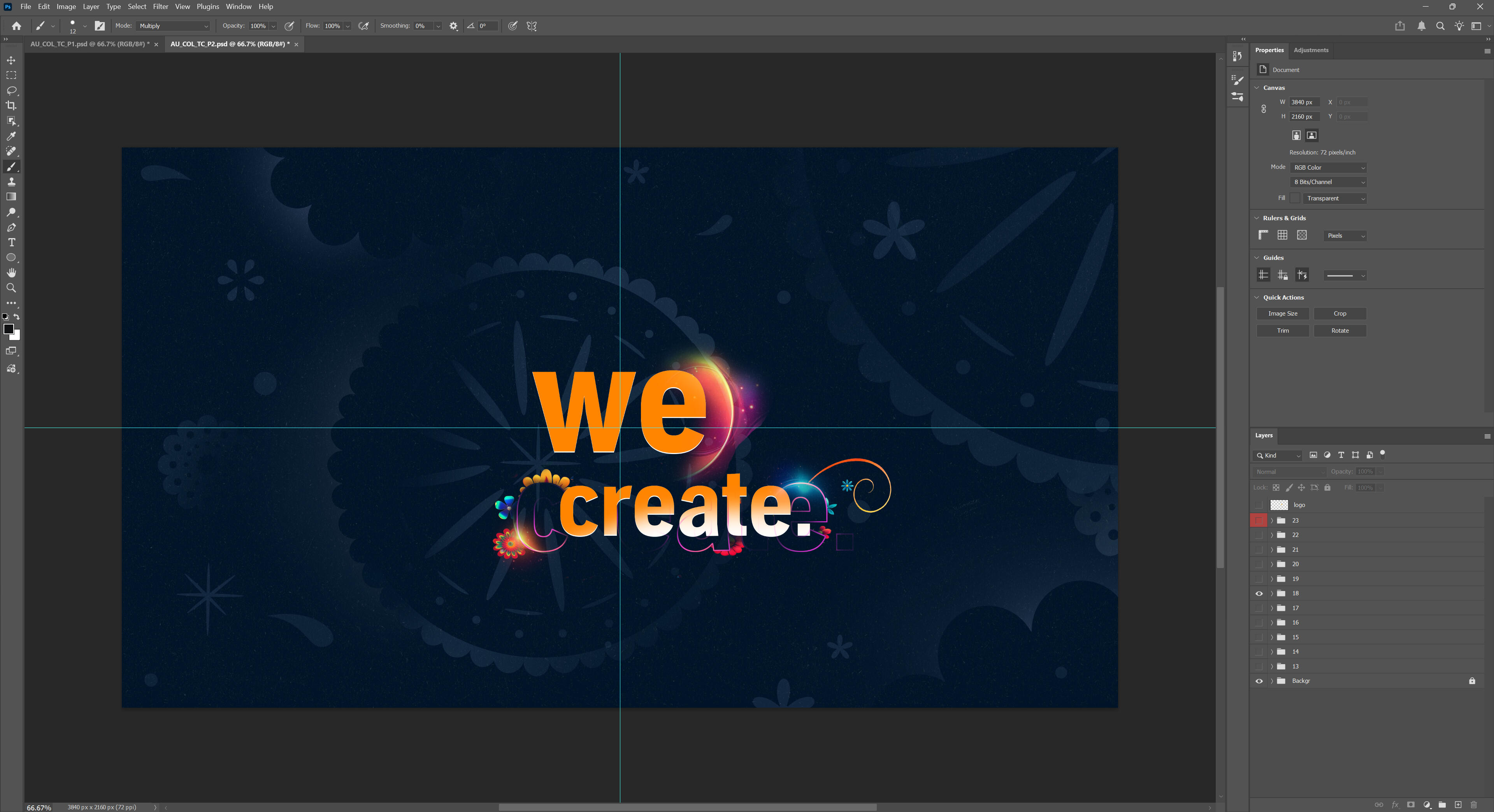Select the Eyedropper tool

click(11, 136)
